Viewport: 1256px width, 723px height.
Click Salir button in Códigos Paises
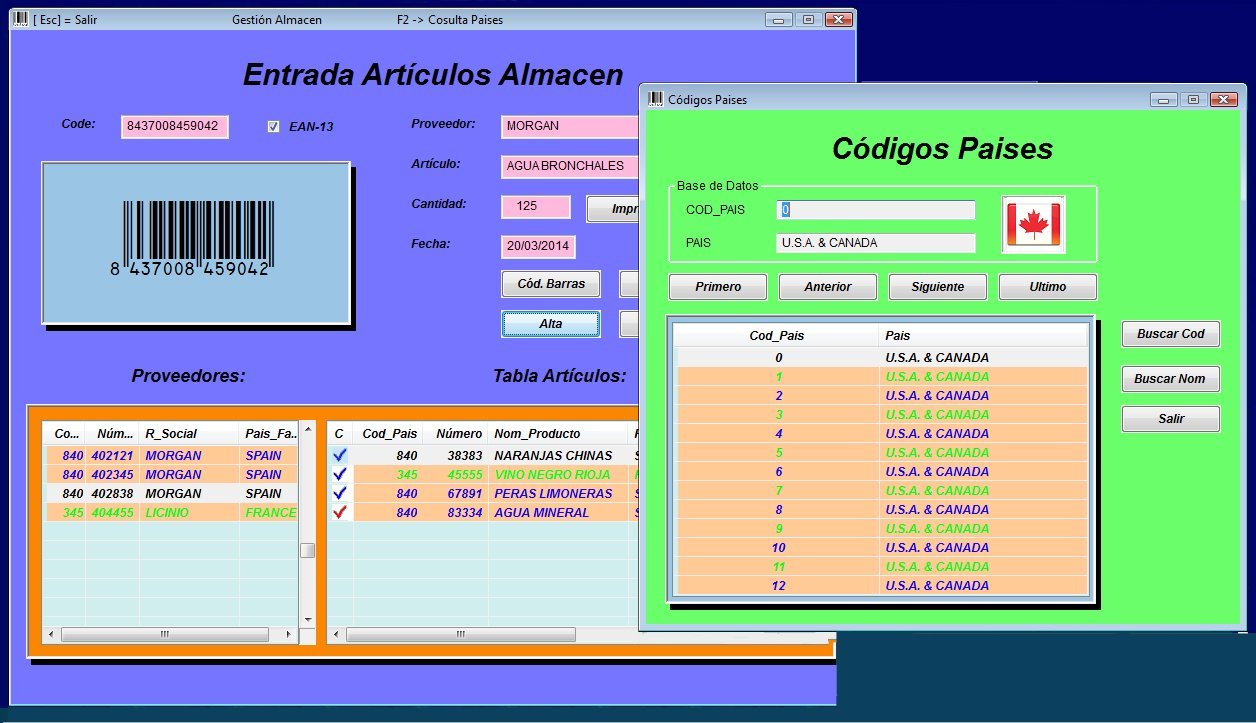click(1171, 419)
